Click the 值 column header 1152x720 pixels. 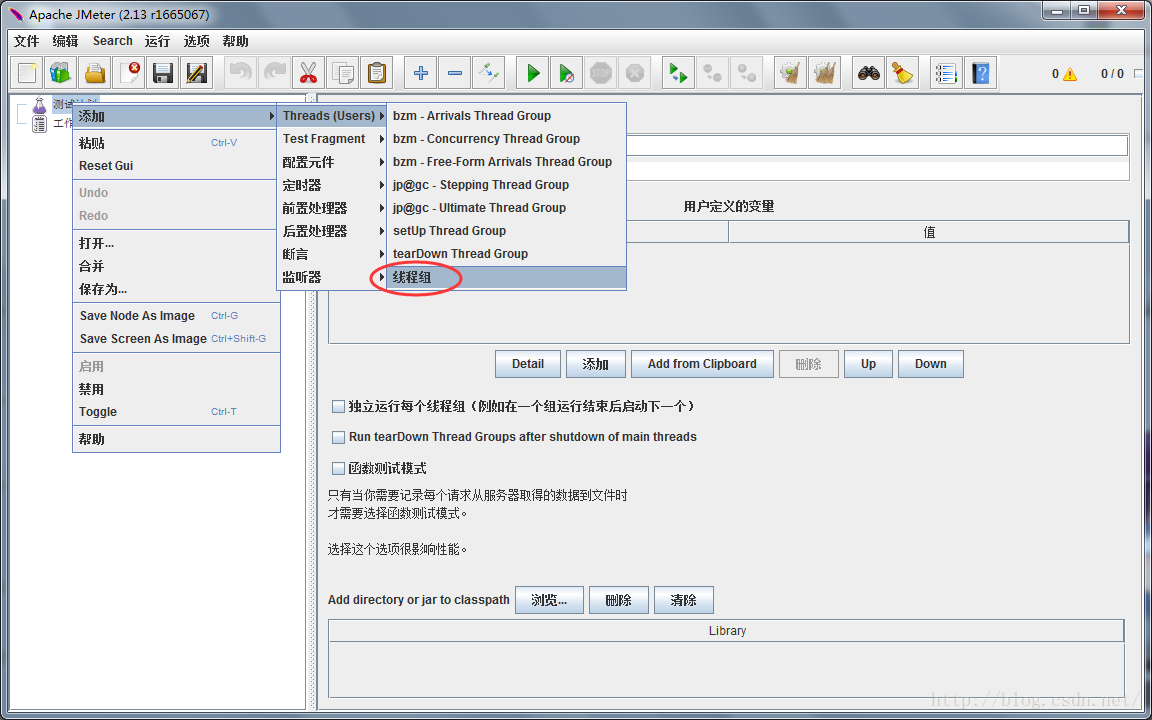(929, 232)
